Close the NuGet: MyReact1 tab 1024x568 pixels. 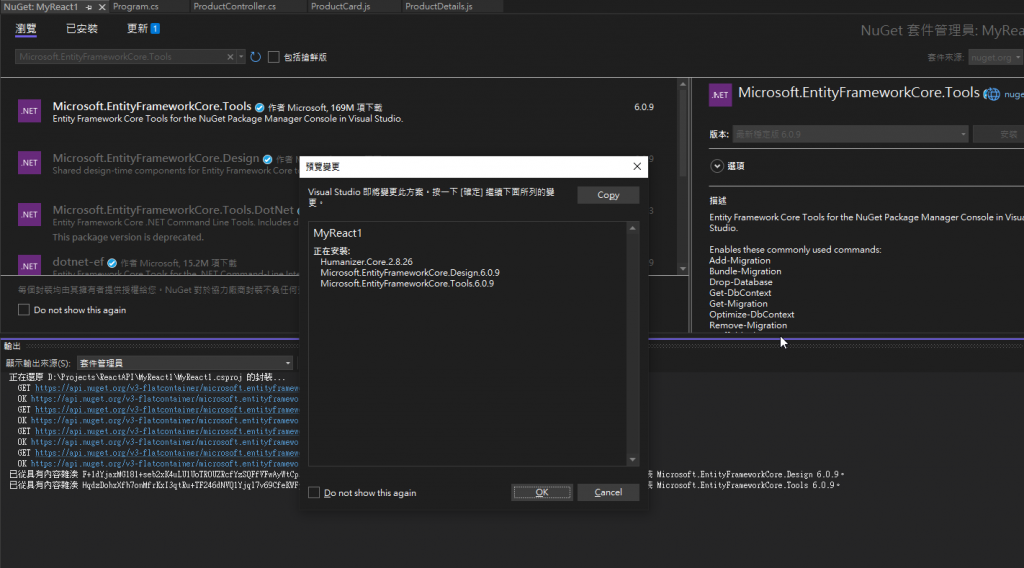[102, 7]
